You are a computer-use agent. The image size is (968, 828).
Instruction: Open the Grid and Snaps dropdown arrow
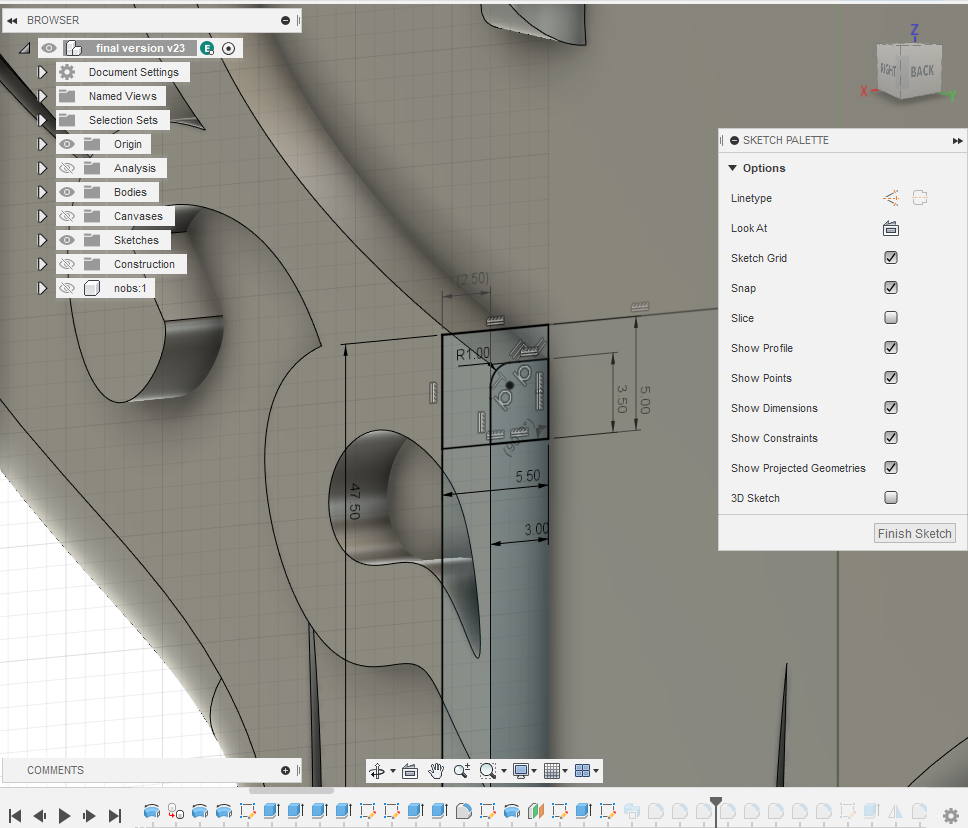pyautogui.click(x=565, y=771)
